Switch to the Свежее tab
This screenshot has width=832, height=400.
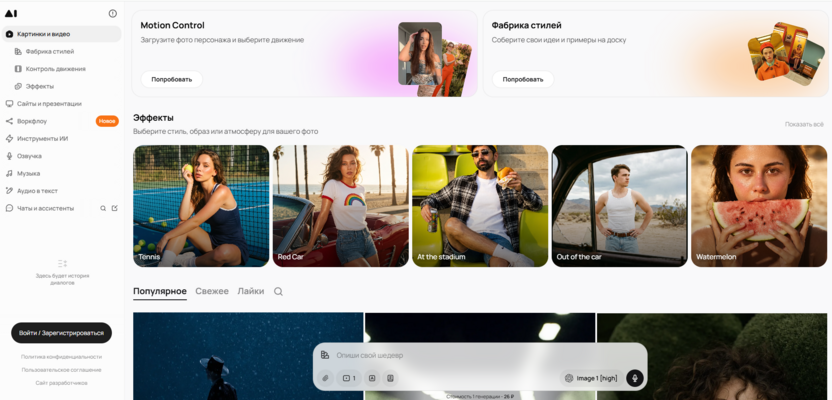(x=212, y=291)
